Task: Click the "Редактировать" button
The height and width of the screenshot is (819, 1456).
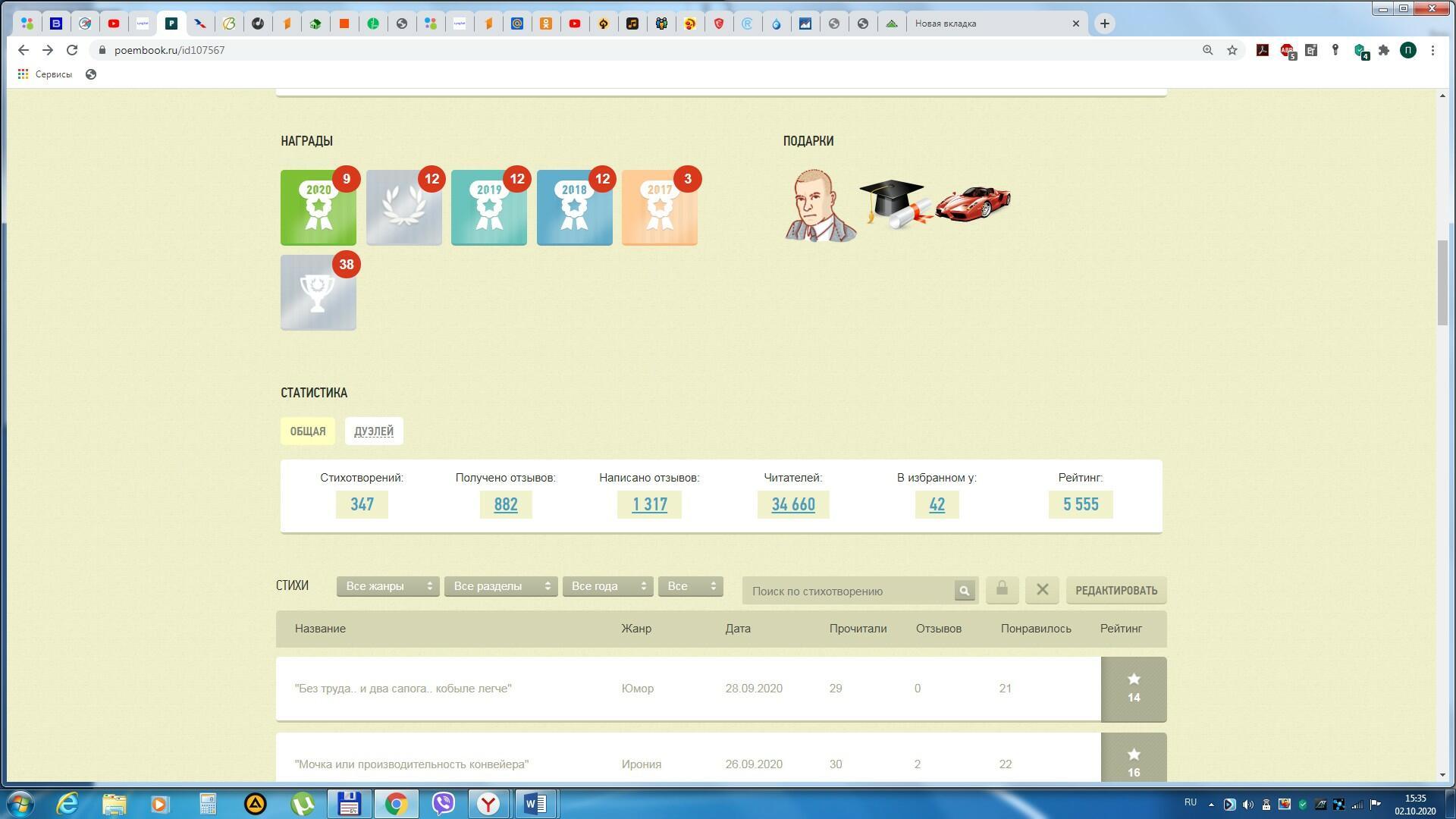Action: [1116, 590]
